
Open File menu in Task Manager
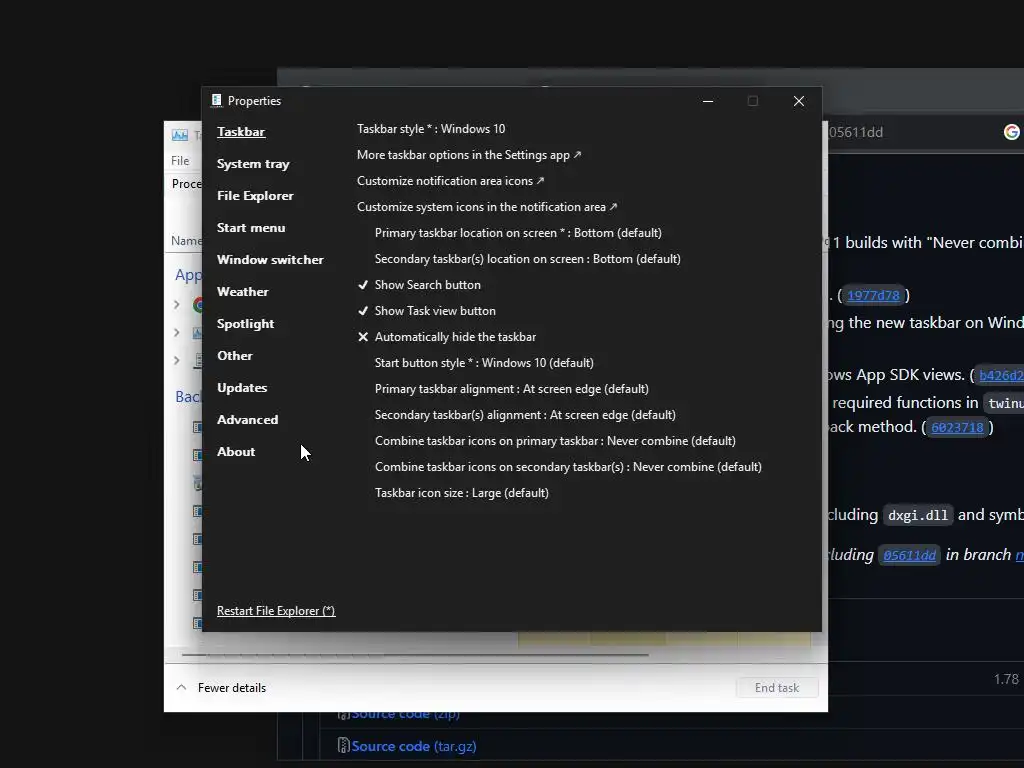point(180,161)
